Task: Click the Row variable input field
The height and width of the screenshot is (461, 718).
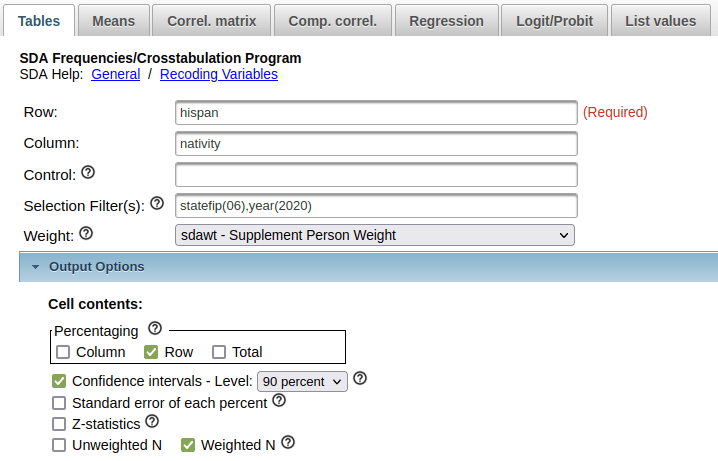Action: 376,113
